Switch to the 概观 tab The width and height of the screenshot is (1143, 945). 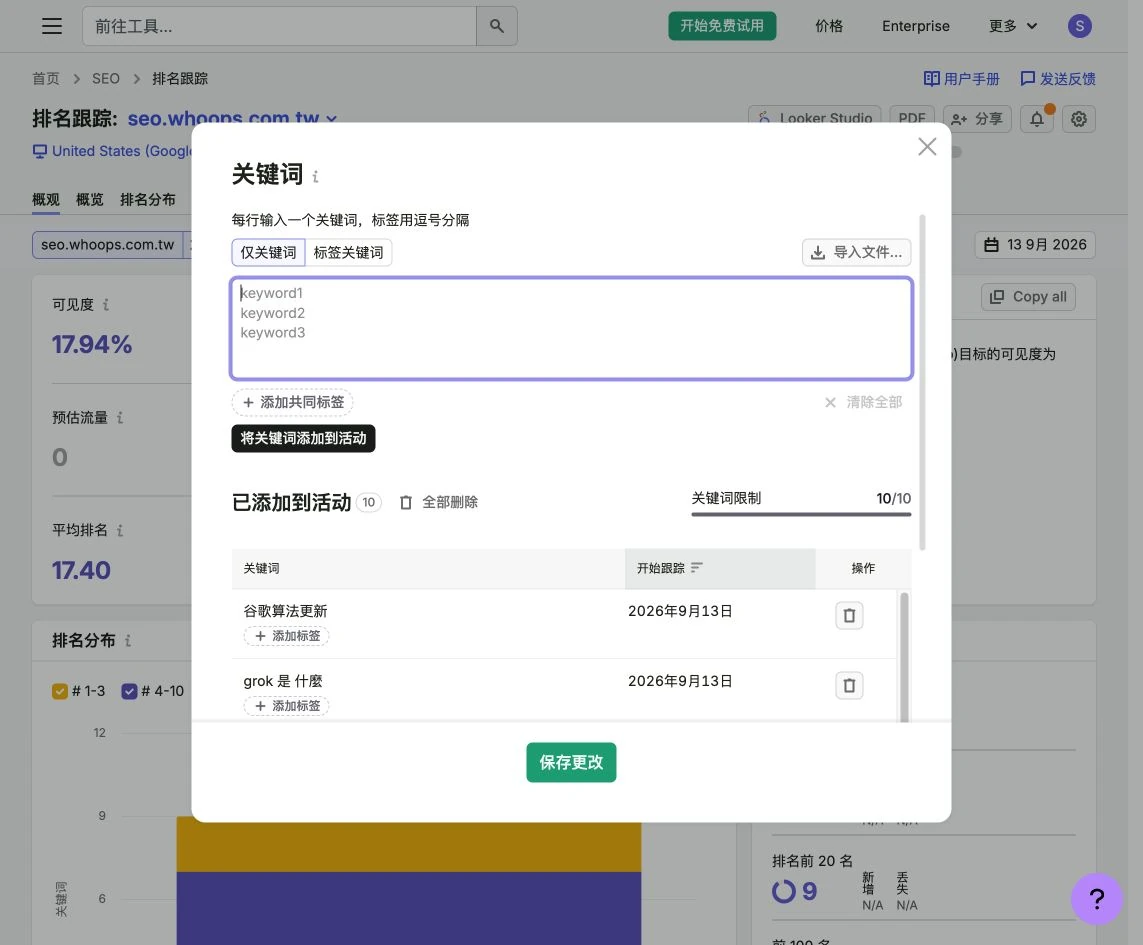point(46,200)
